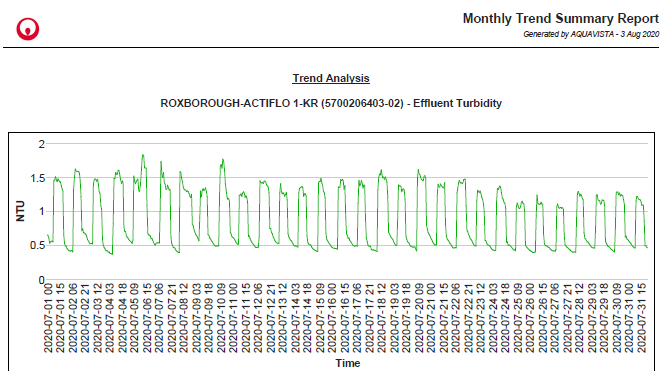Click x-axis label '2020-07-09 03'
665x371 pixels.
(196, 318)
